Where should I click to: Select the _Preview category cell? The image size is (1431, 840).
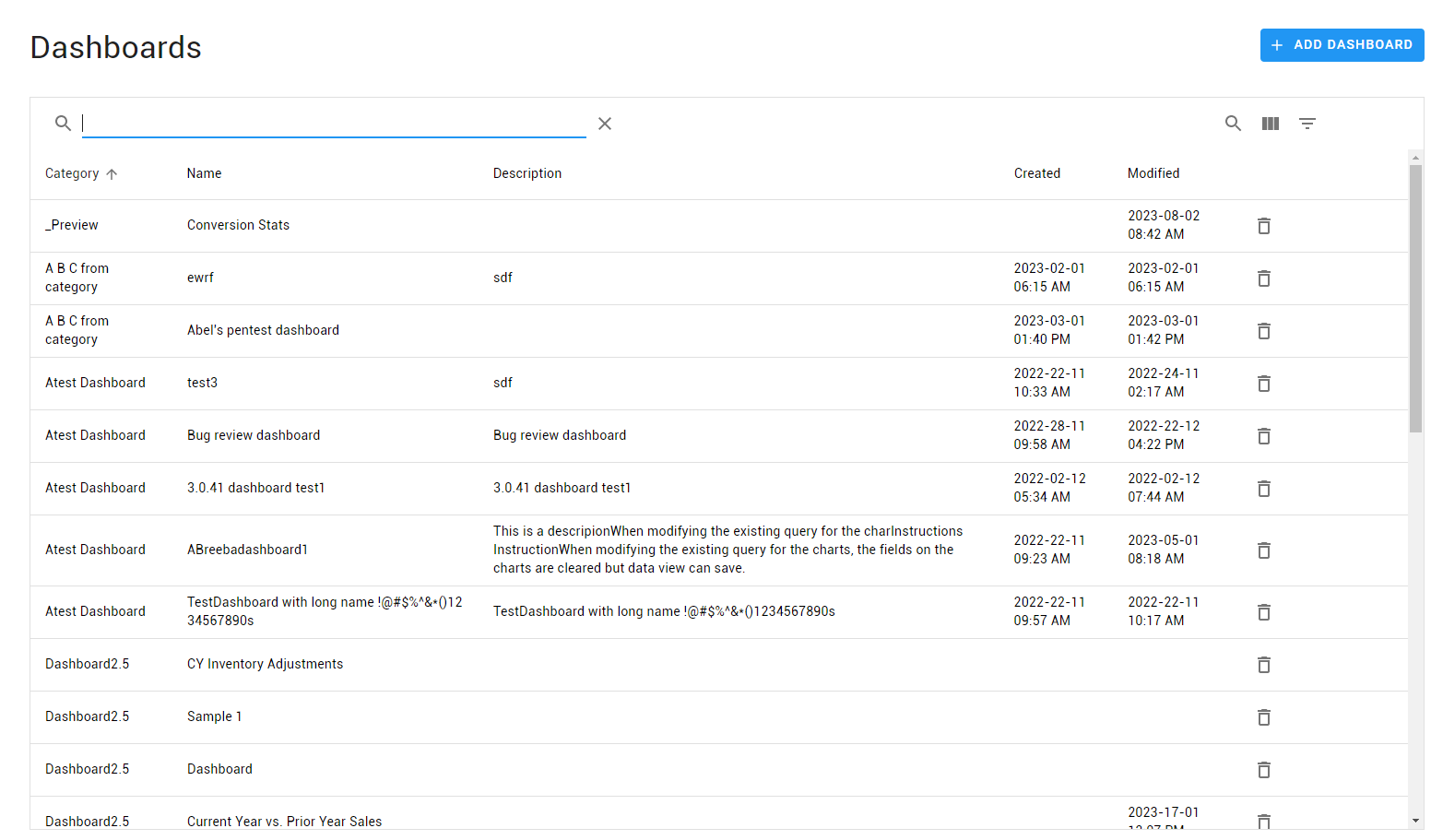72,225
